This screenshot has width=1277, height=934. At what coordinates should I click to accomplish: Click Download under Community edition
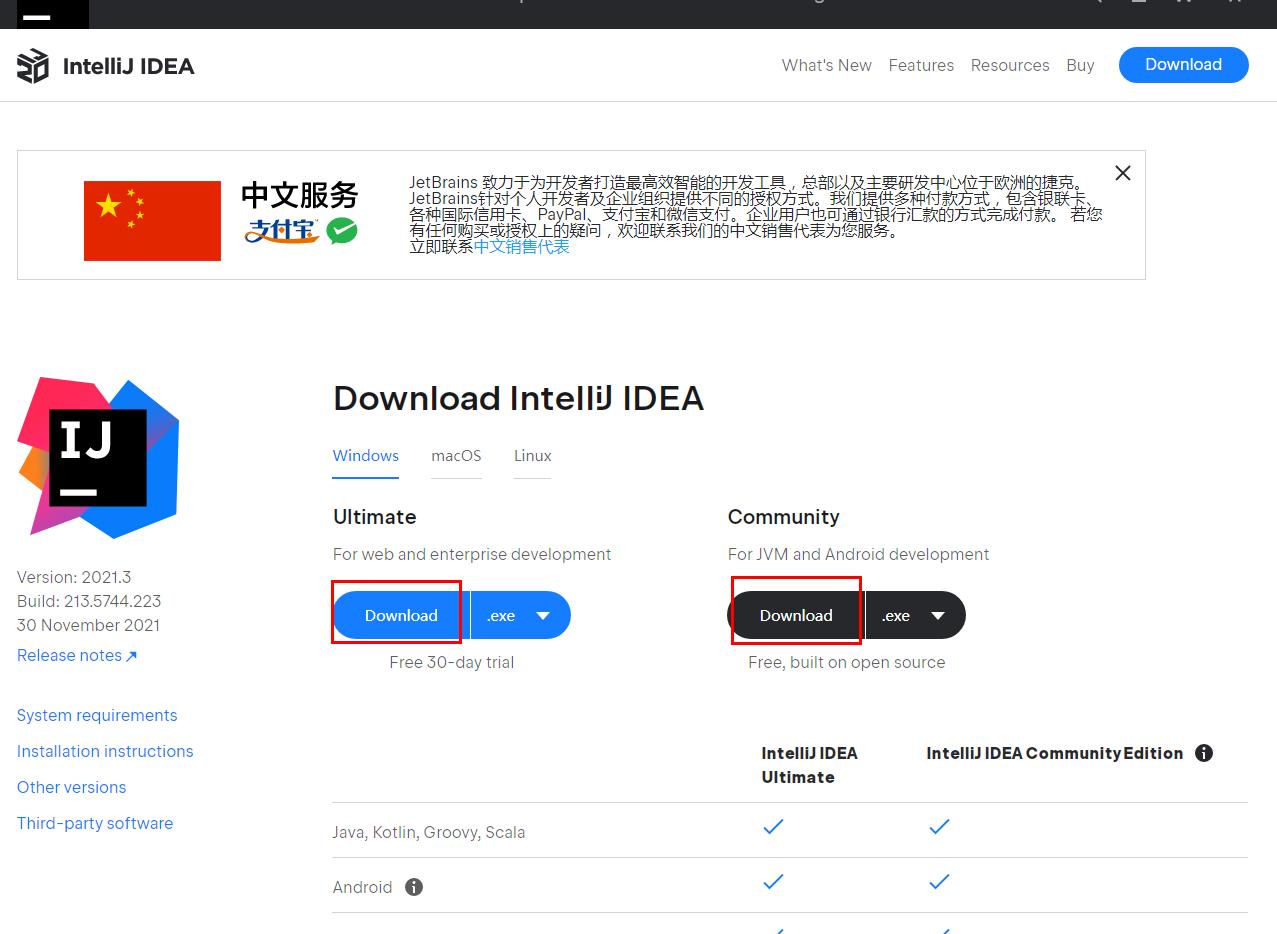pos(795,615)
